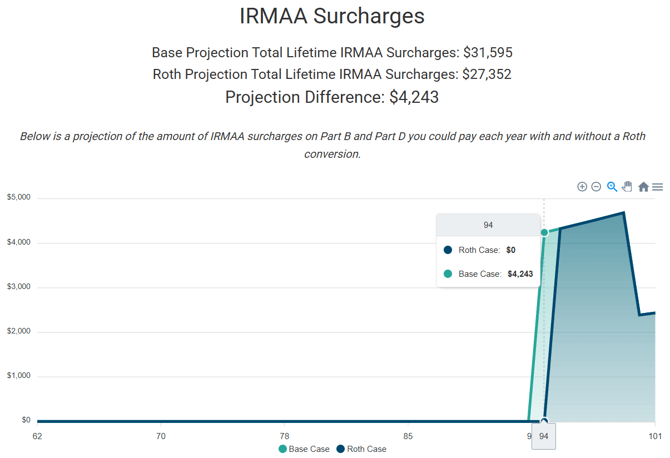Enable the panning hand tool
This screenshot has width=670, height=458.
[x=627, y=187]
